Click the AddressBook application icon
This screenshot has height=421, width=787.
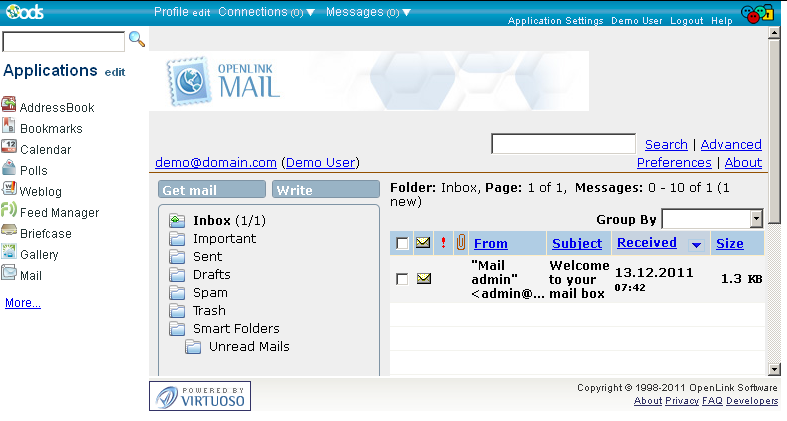click(9, 107)
